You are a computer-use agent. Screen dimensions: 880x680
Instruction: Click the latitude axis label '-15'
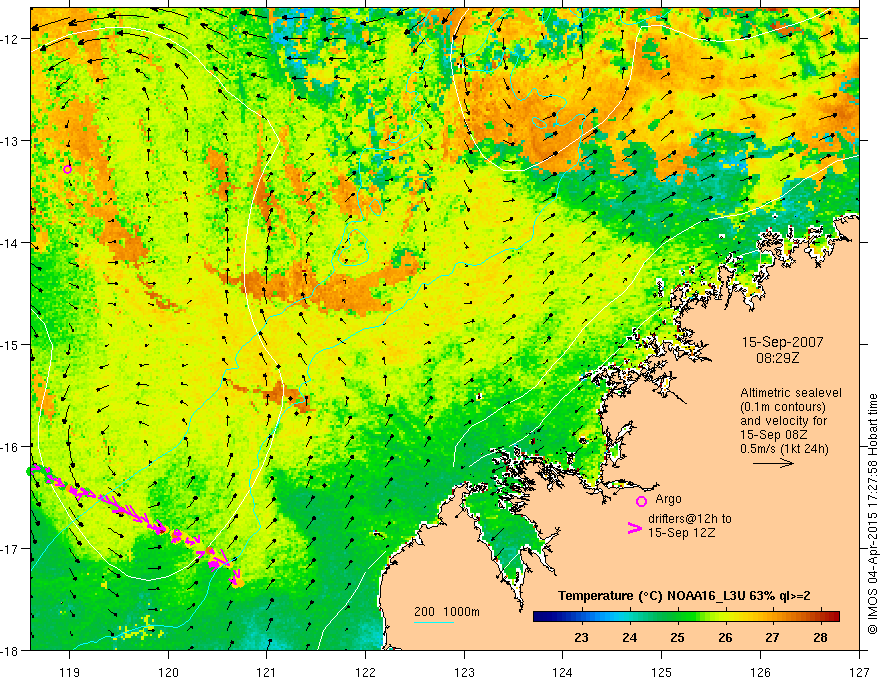coord(10,345)
